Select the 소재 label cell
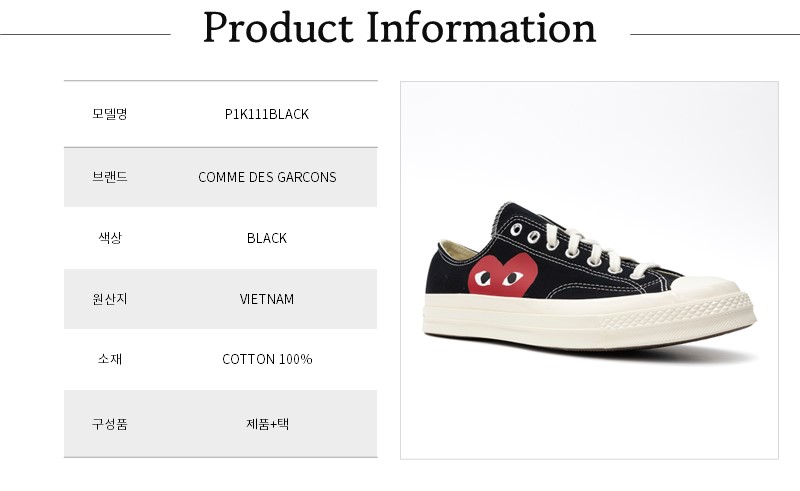 click(110, 359)
